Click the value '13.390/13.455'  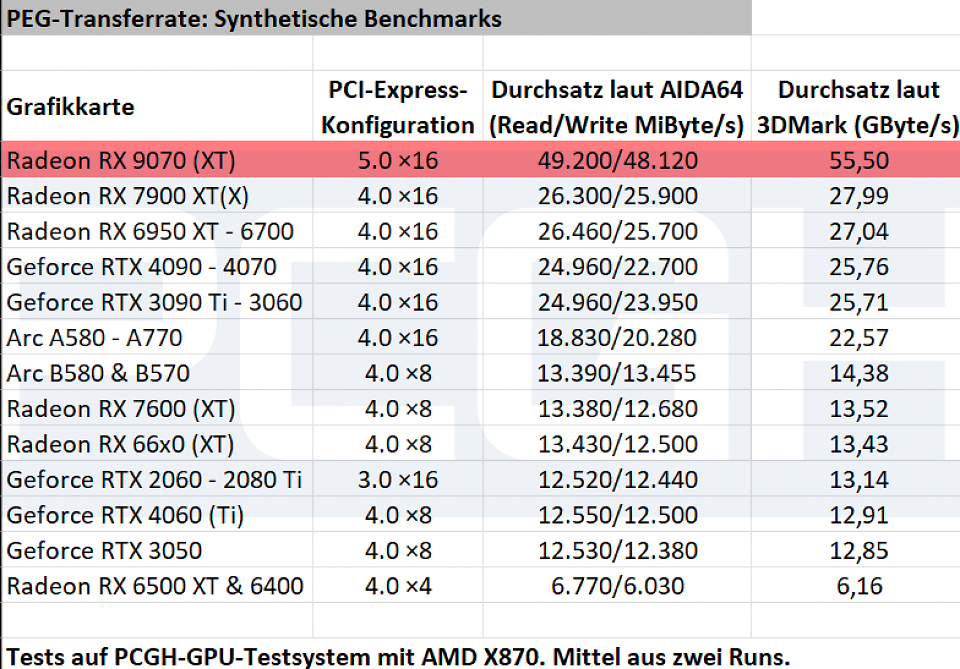[x=617, y=373]
